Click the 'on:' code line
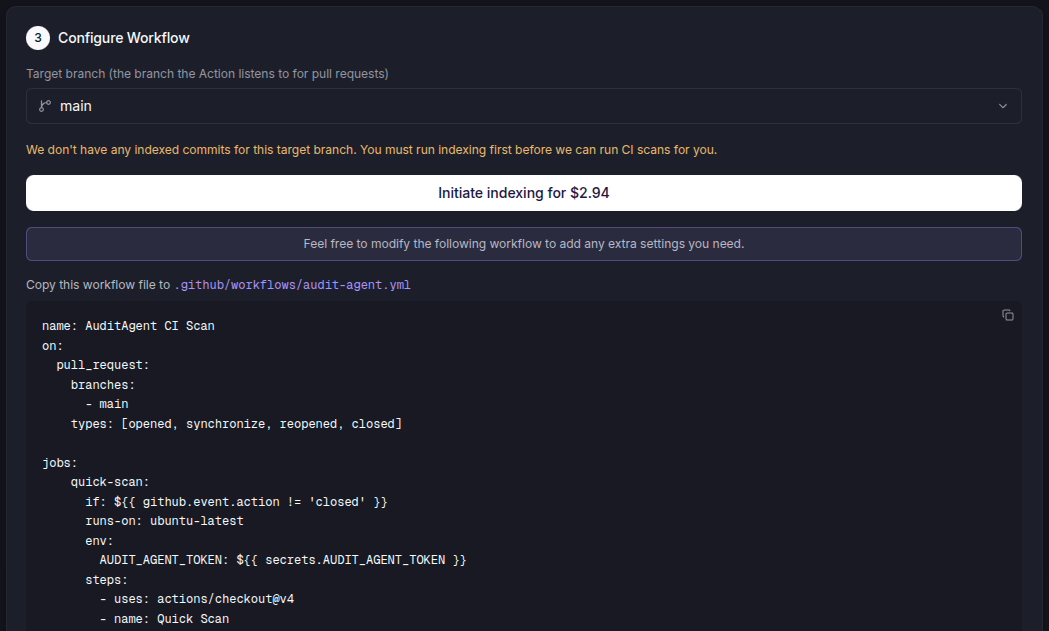1049x631 pixels. pyautogui.click(x=52, y=346)
